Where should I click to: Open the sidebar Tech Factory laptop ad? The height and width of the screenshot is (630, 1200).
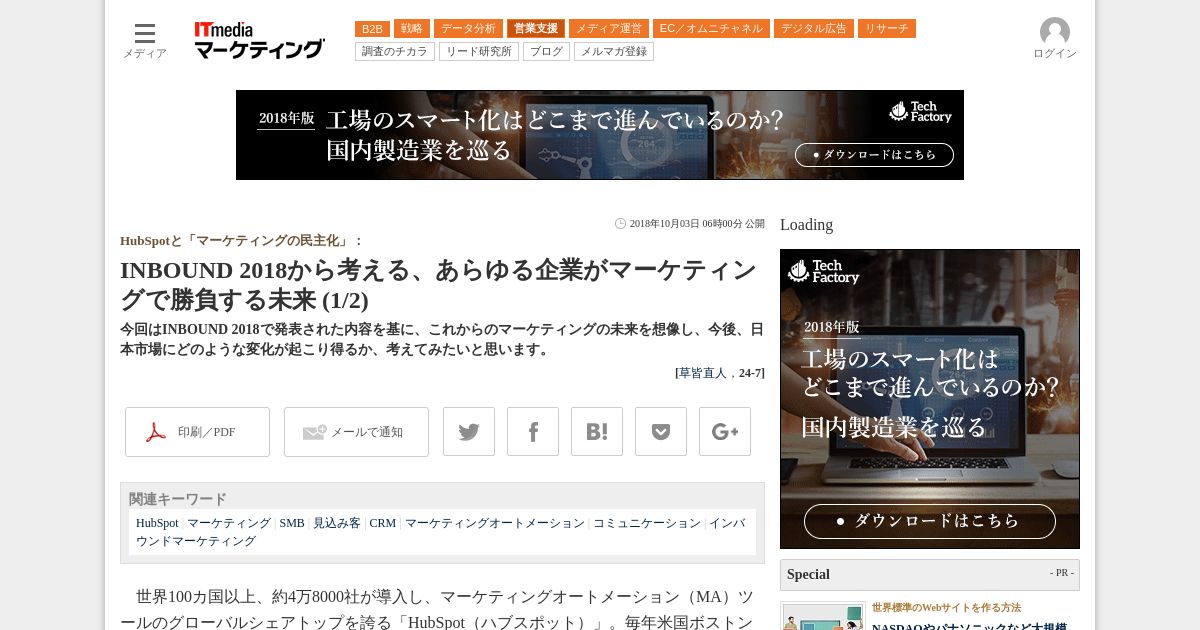(x=930, y=399)
